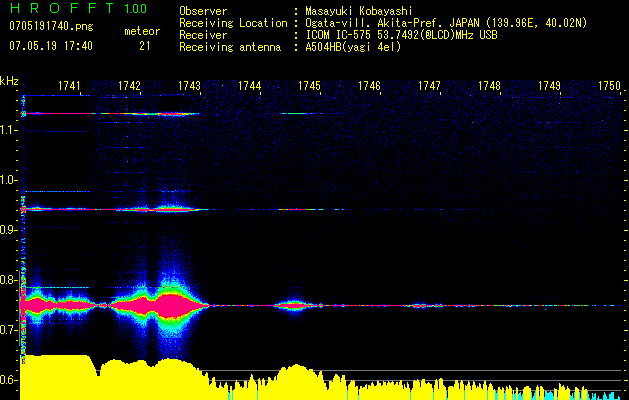Click the 1745 time axis label
Screen dimensions: 629x400
point(310,85)
